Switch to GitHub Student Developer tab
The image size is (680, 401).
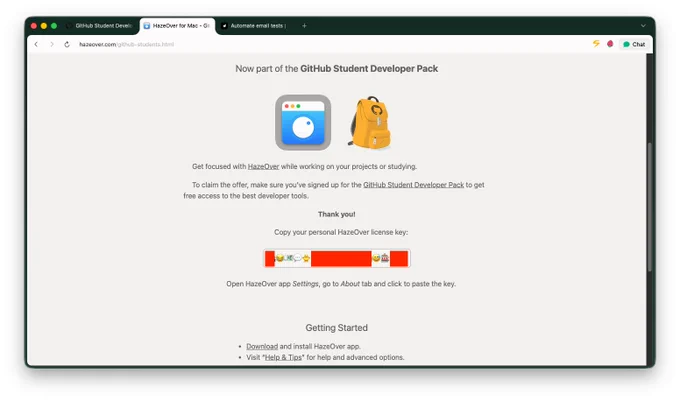(99, 26)
